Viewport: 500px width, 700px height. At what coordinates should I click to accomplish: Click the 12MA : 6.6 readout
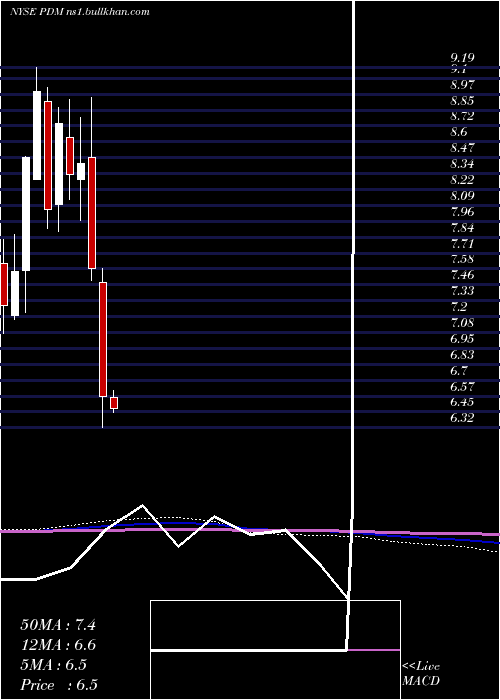58,645
